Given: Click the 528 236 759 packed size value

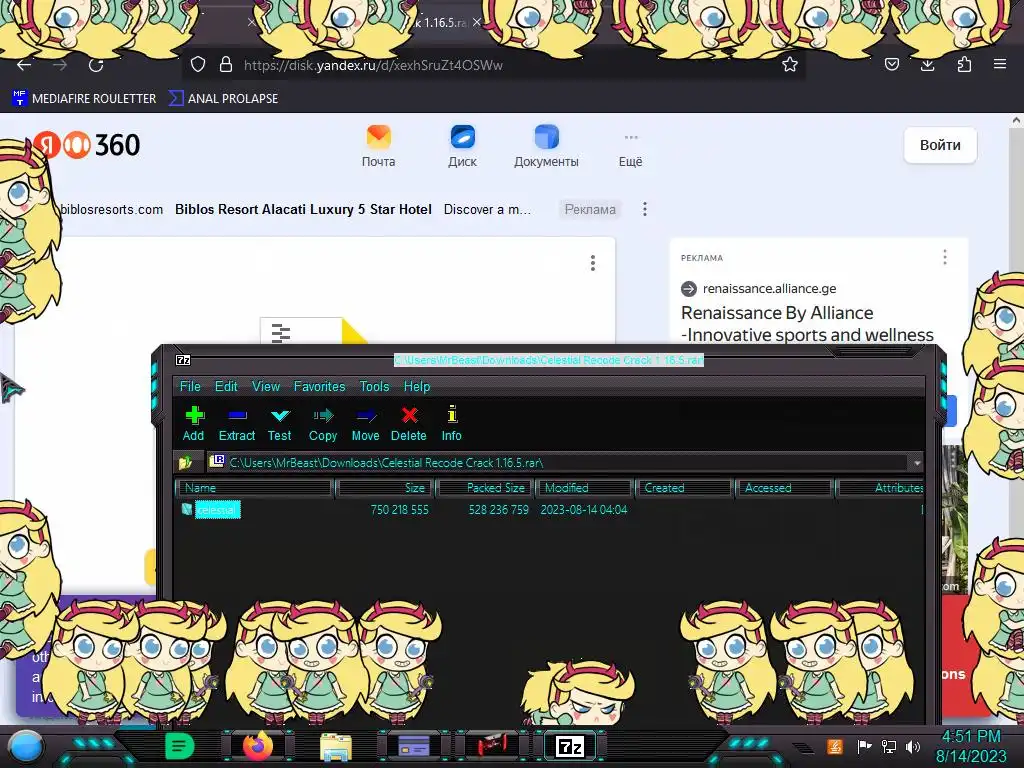Looking at the screenshot, I should click(x=498, y=509).
